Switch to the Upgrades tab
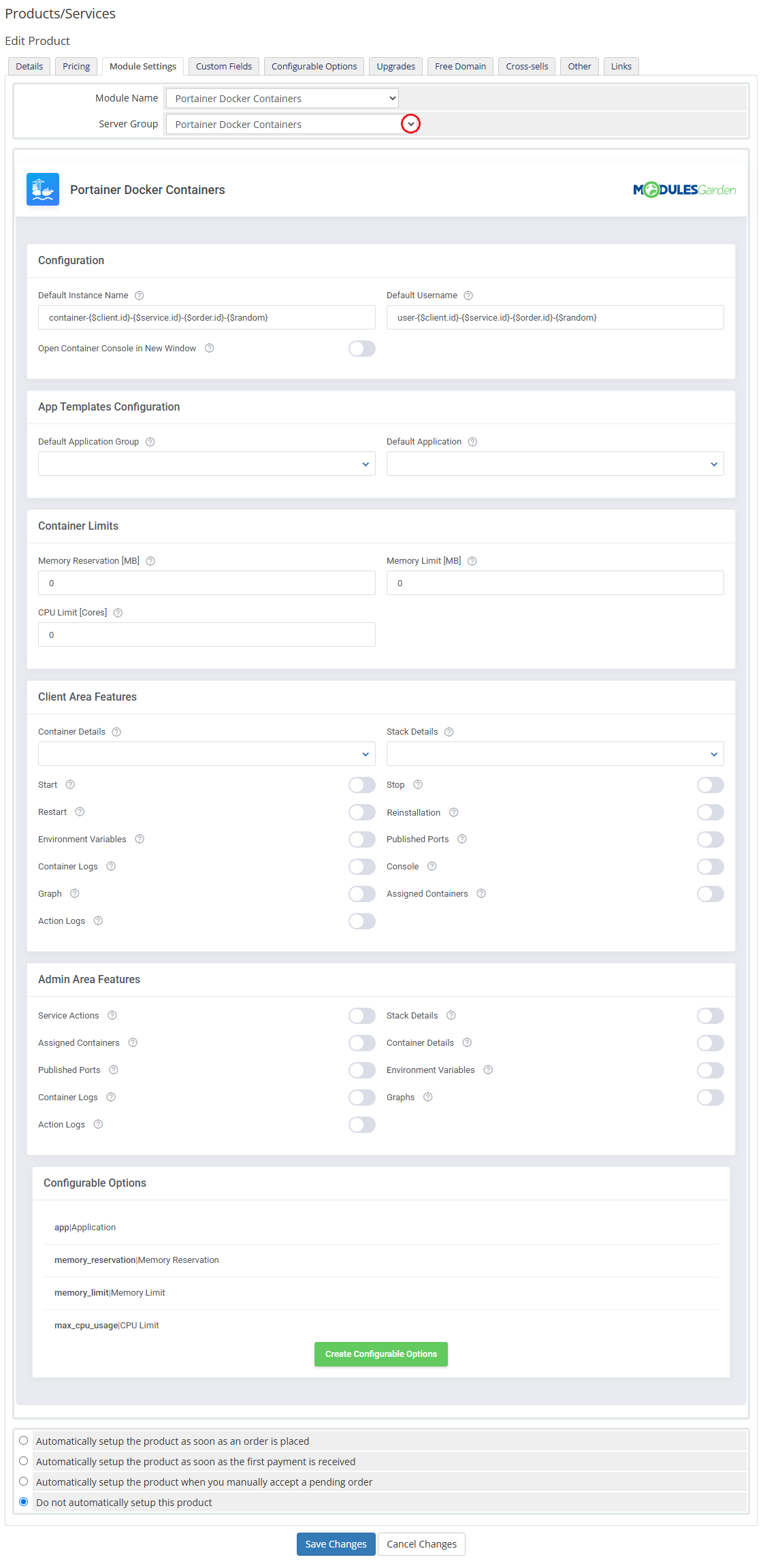Image resolution: width=763 pixels, height=1568 pixels. (x=396, y=66)
